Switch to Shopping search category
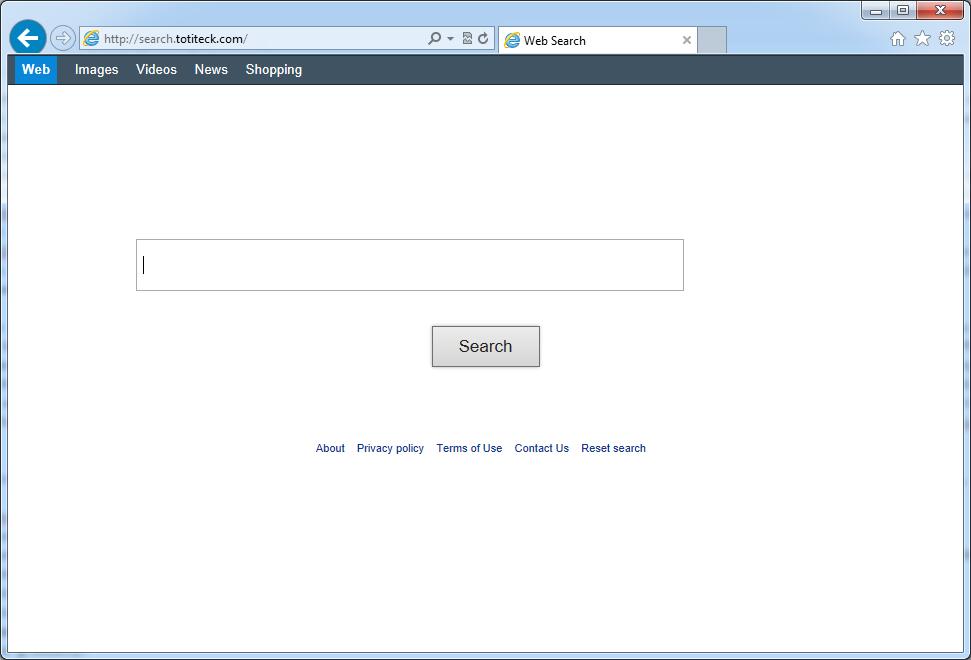This screenshot has width=971, height=660. pyautogui.click(x=274, y=69)
